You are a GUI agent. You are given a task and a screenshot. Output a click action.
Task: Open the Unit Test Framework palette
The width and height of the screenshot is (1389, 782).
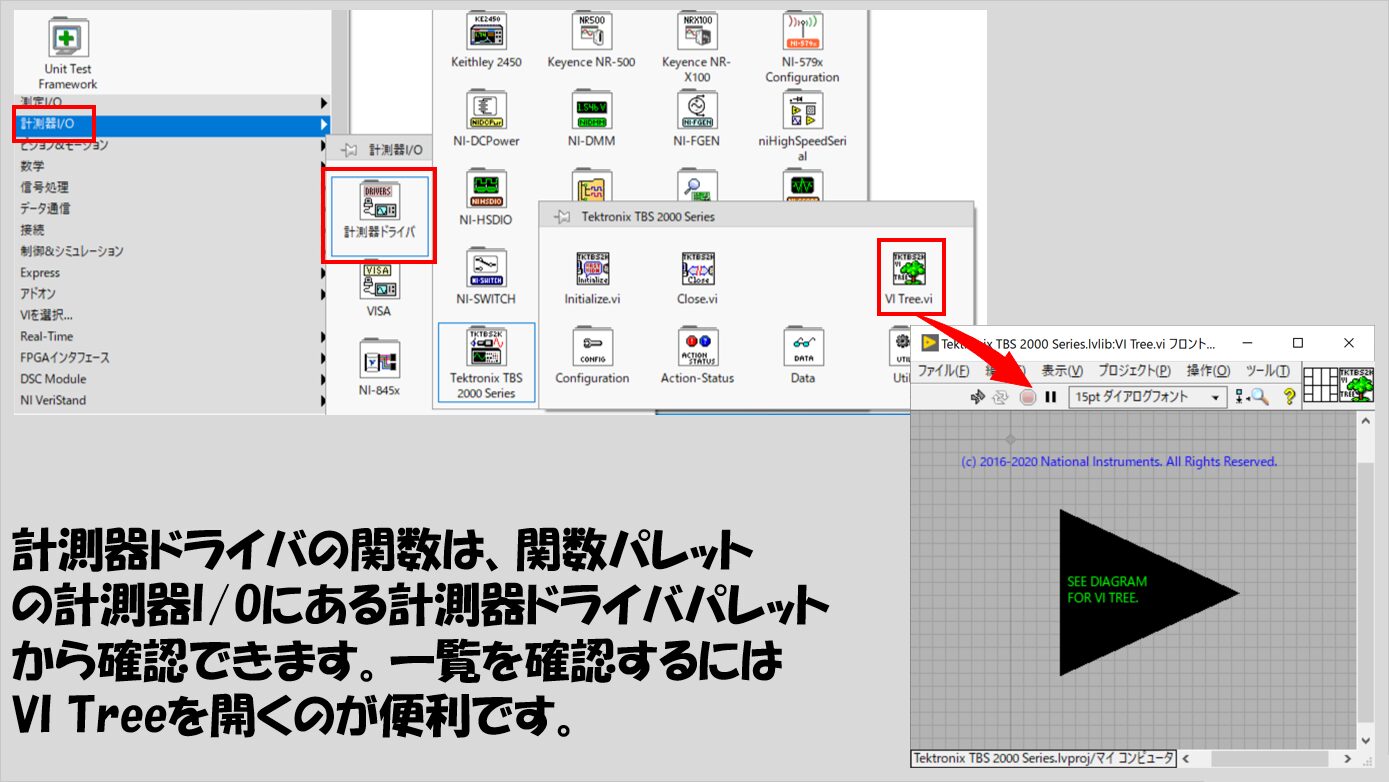68,55
